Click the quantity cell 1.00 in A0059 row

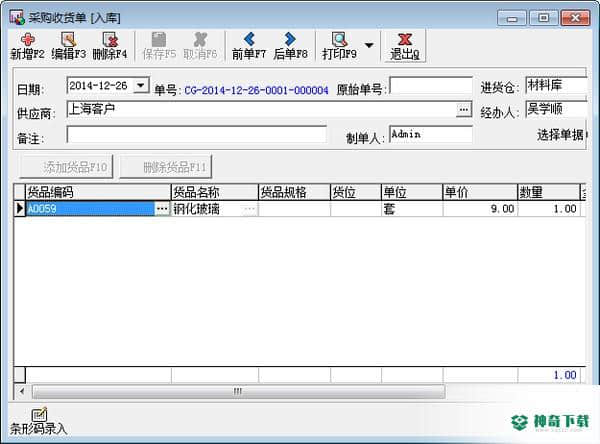click(x=549, y=209)
